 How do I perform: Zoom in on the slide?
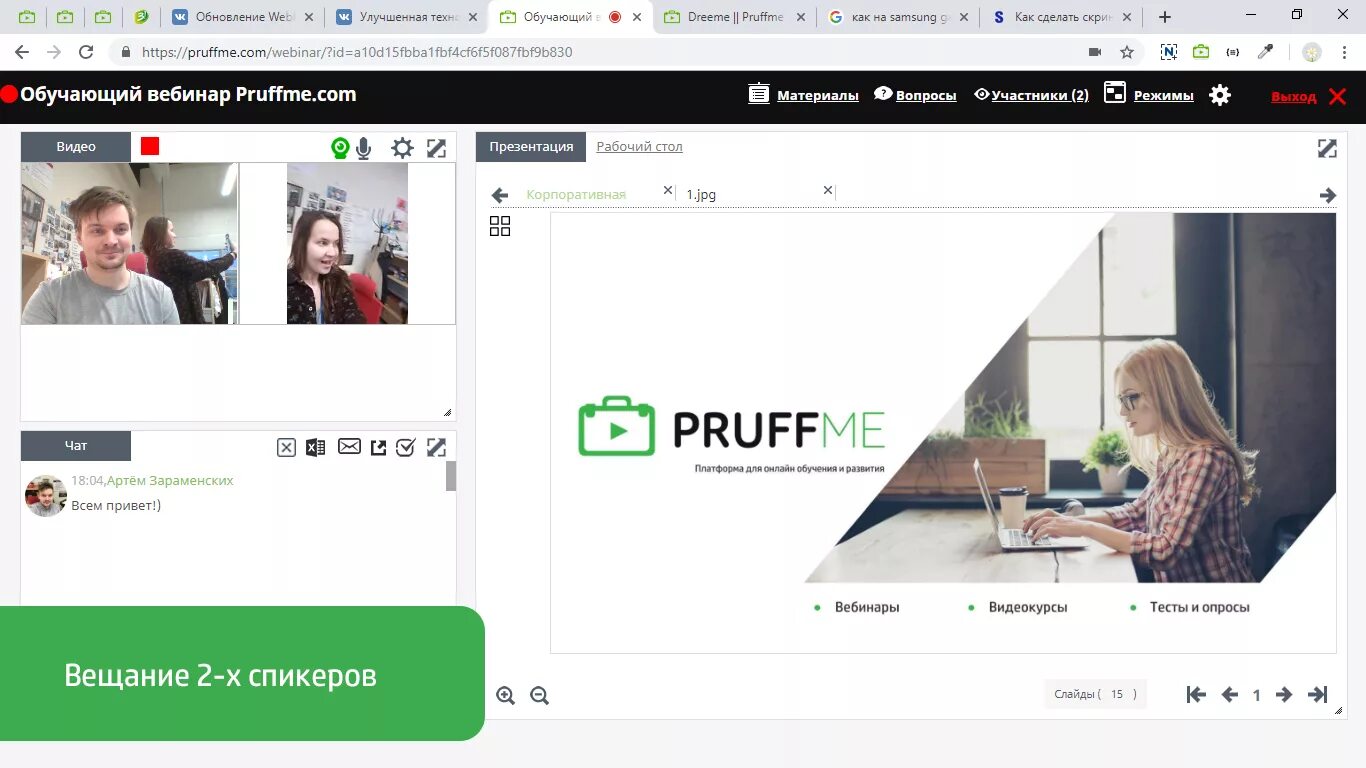click(506, 695)
